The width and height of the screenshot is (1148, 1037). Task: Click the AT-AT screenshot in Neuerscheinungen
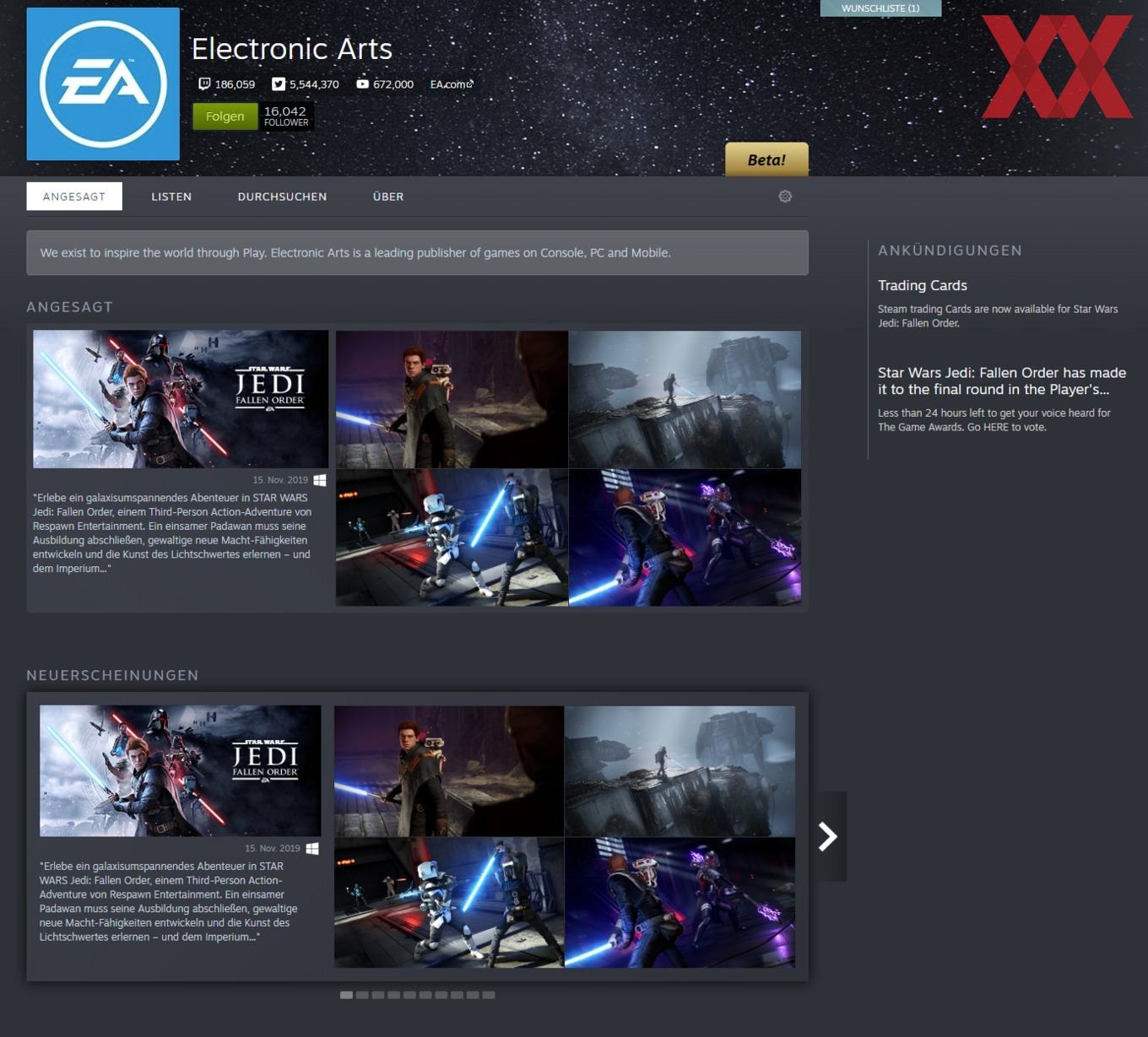tap(680, 771)
